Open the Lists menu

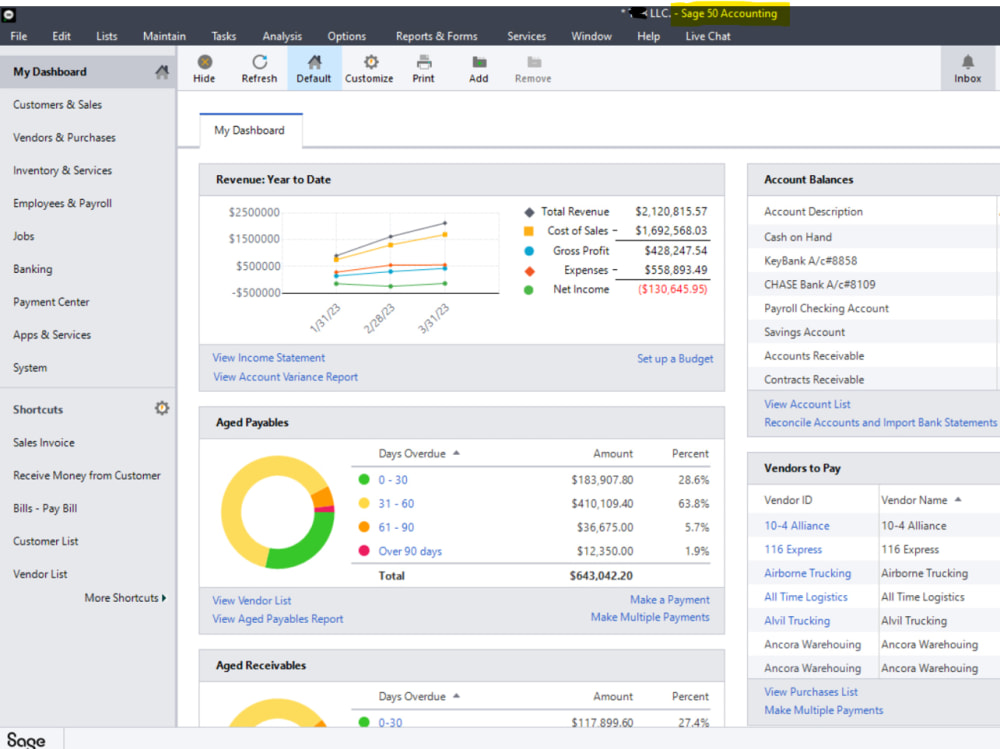coord(107,36)
